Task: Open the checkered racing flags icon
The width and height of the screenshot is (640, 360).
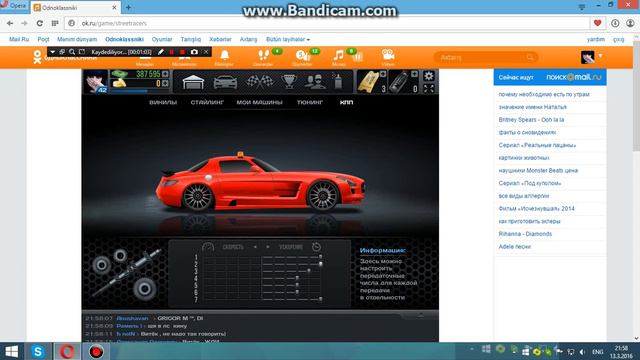Action: point(260,82)
